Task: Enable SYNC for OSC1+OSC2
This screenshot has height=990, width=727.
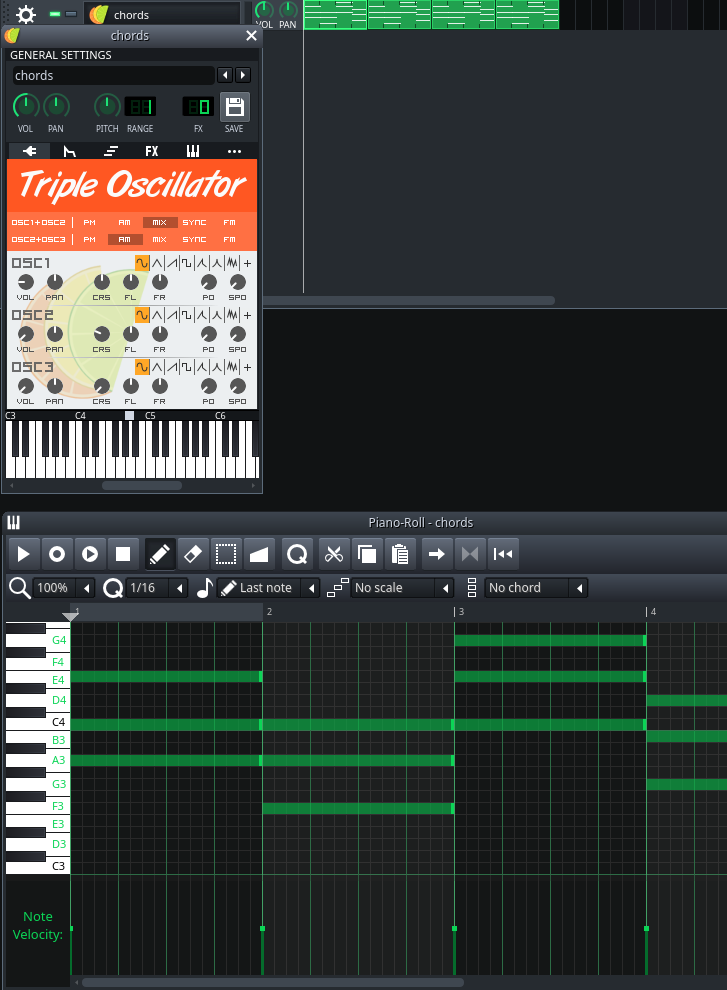Action: (x=195, y=222)
